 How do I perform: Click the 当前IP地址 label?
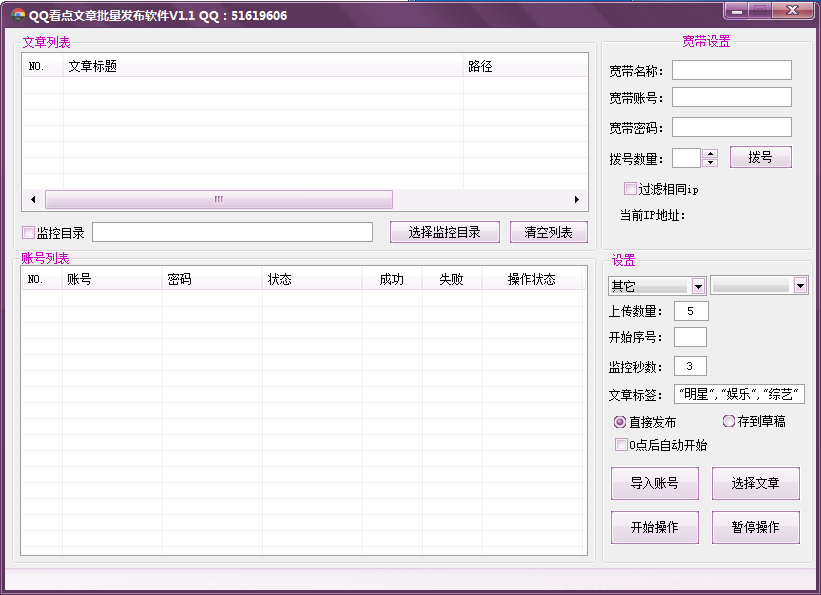pyautogui.click(x=652, y=215)
